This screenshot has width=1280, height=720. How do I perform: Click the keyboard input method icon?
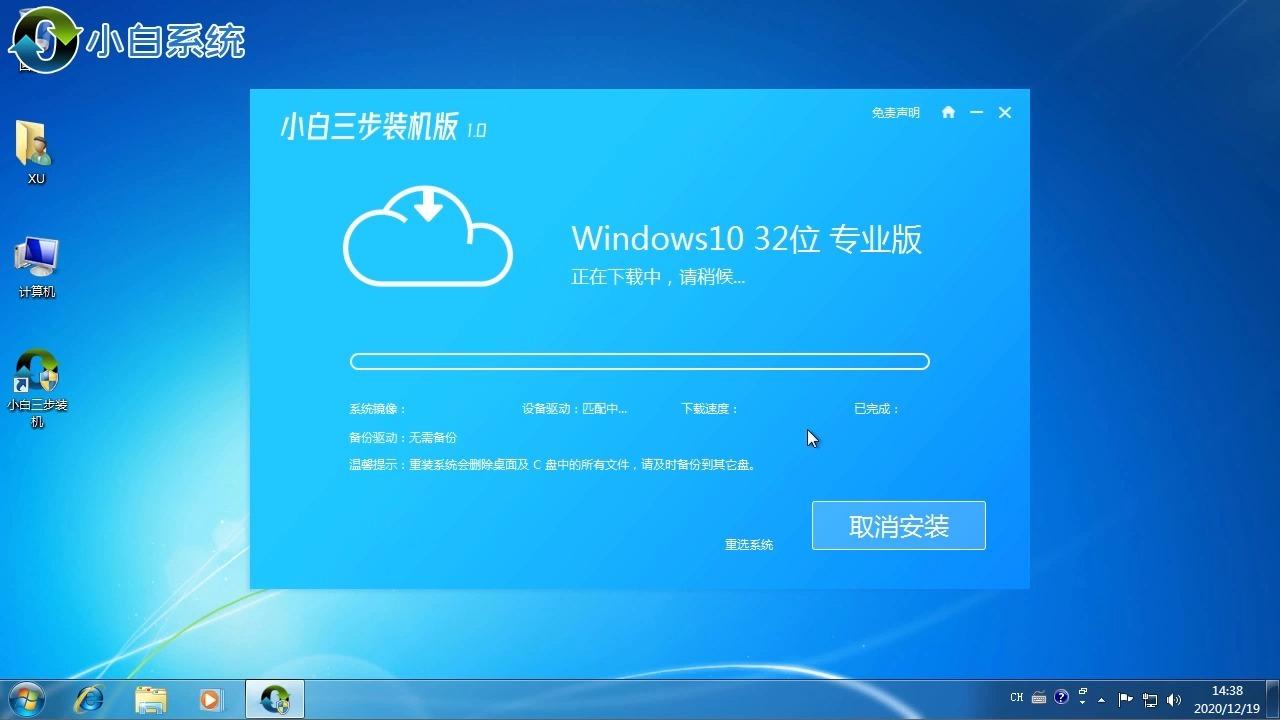1039,698
